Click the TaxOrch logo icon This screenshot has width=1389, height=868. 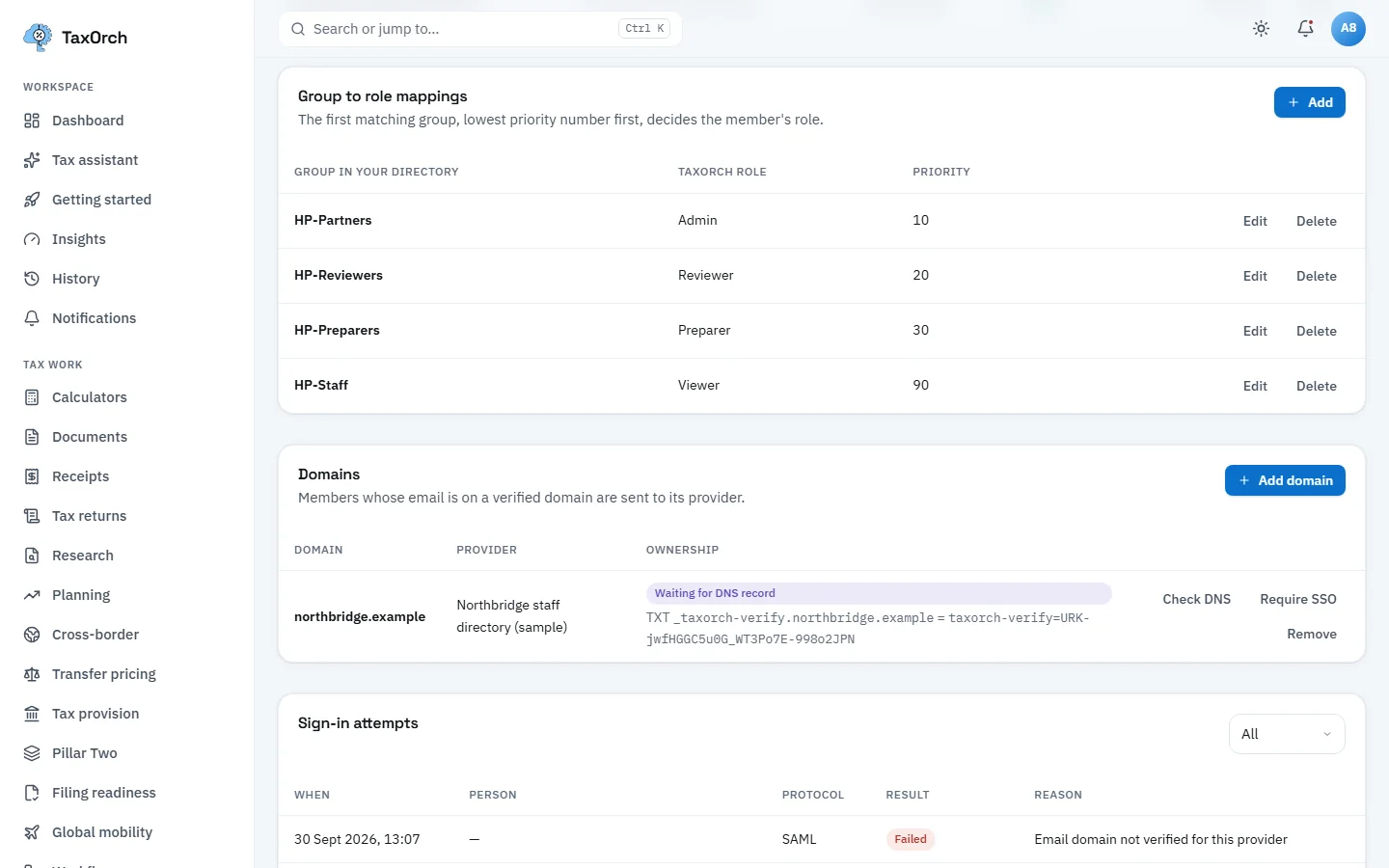point(38,38)
